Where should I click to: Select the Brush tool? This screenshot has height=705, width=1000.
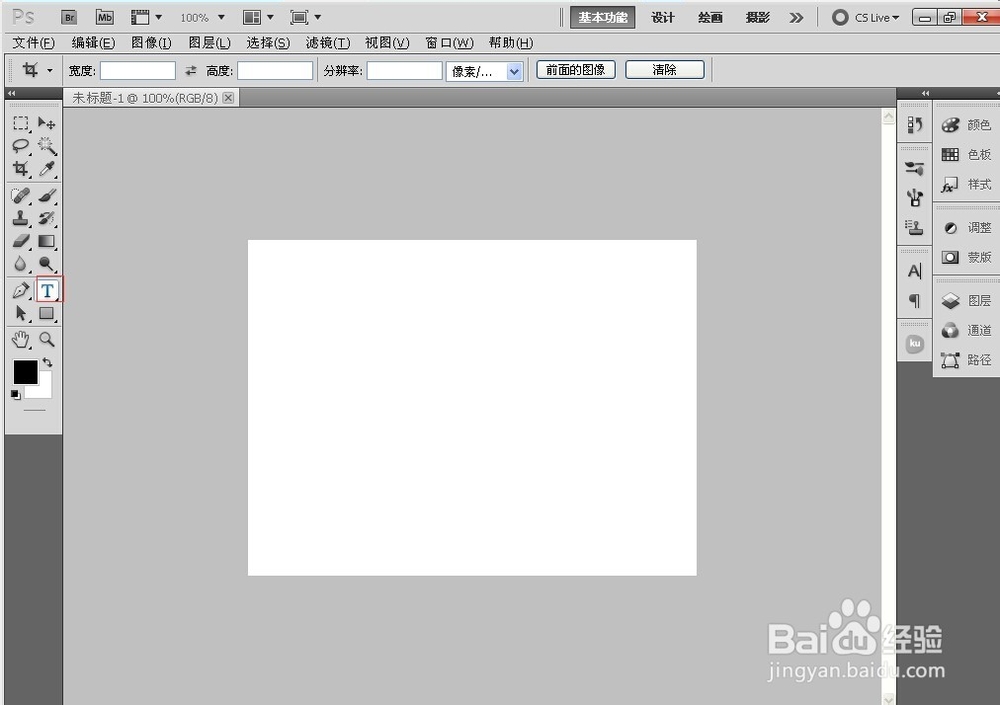46,194
